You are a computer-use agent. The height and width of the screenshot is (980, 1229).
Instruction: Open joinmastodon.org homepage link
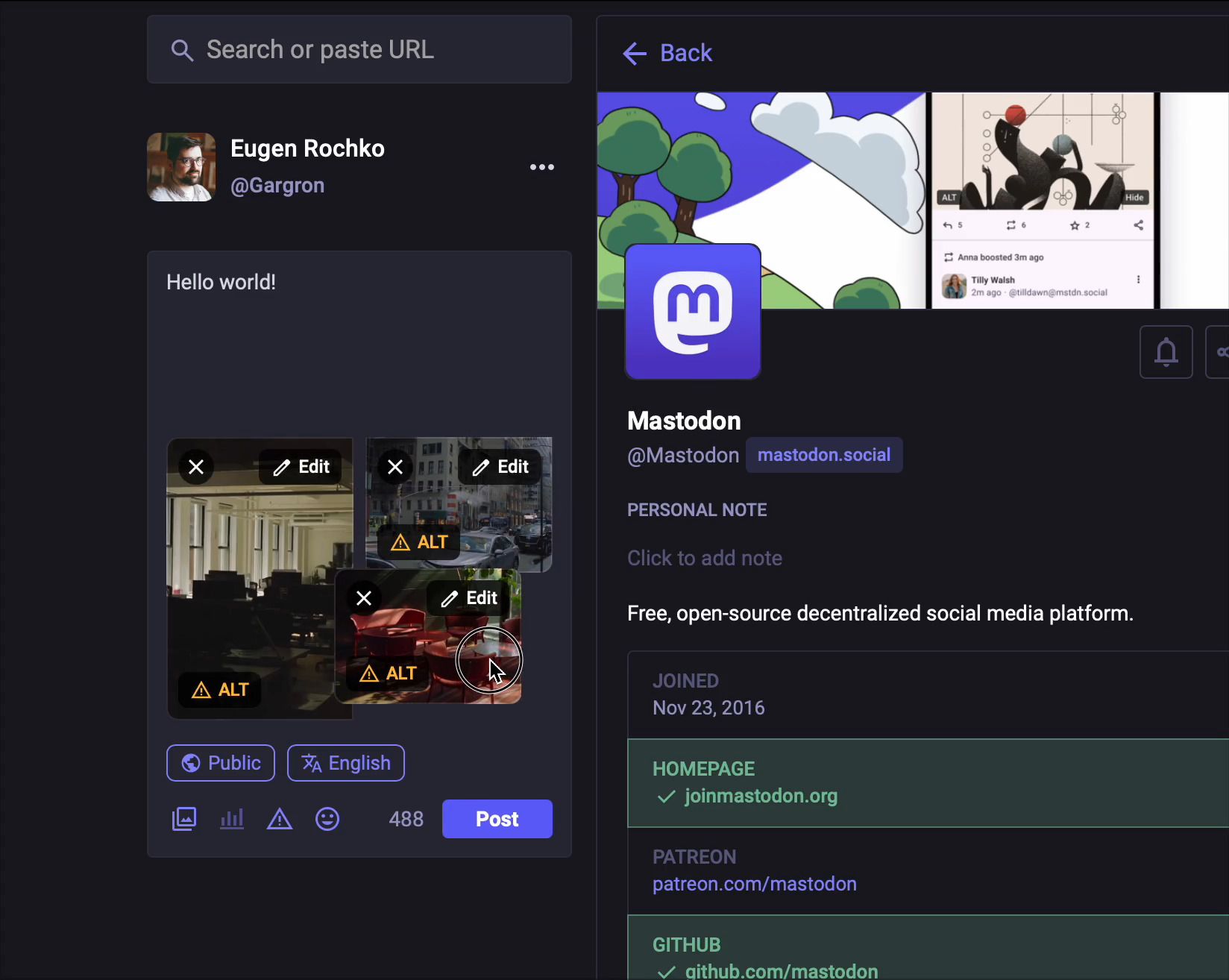pyautogui.click(x=761, y=796)
